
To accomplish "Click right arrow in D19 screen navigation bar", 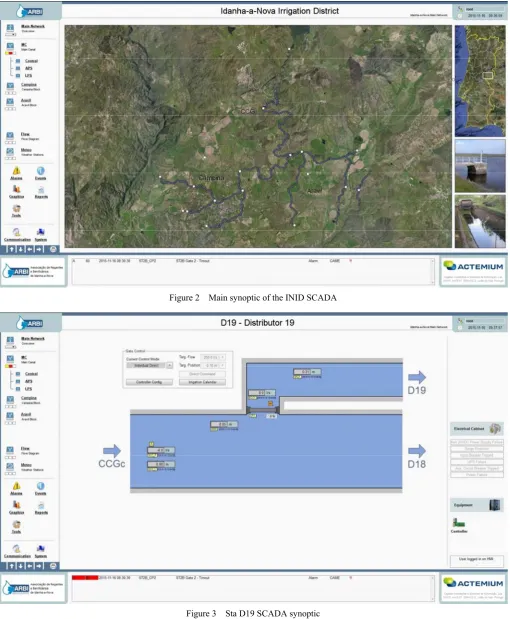I will (x=39, y=566).
